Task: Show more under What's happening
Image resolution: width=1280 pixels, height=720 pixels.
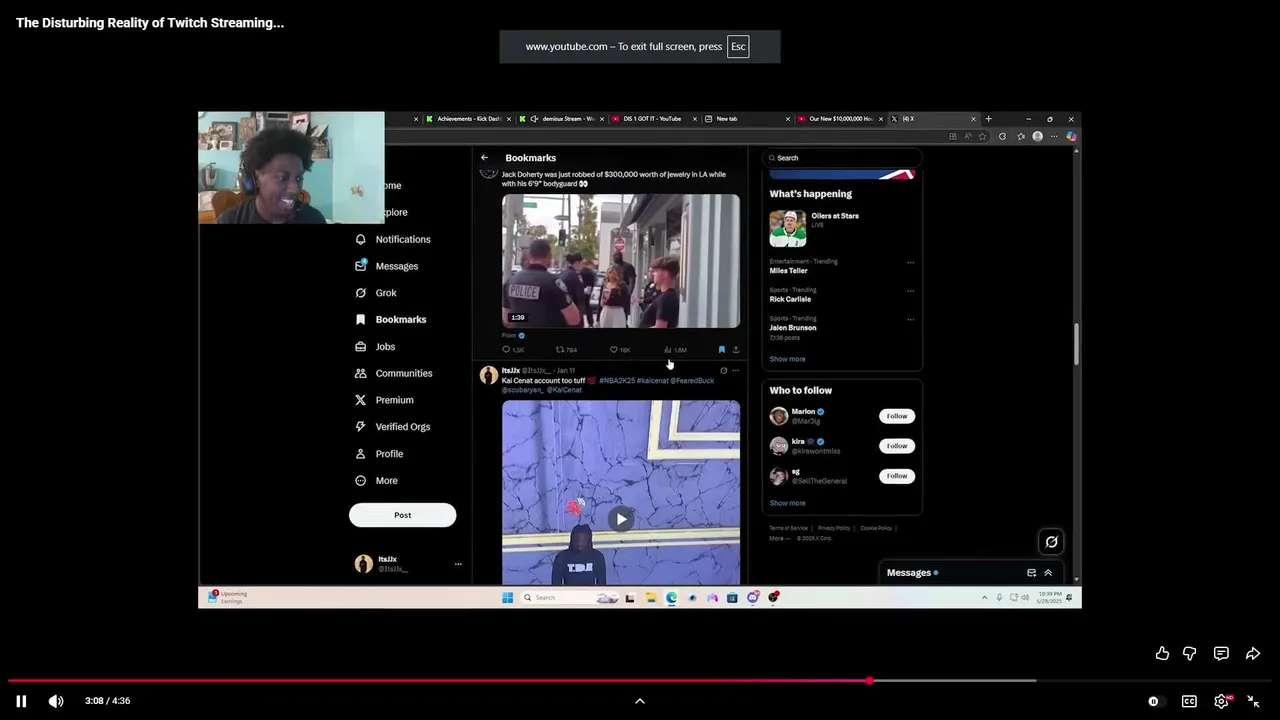Action: tap(787, 359)
